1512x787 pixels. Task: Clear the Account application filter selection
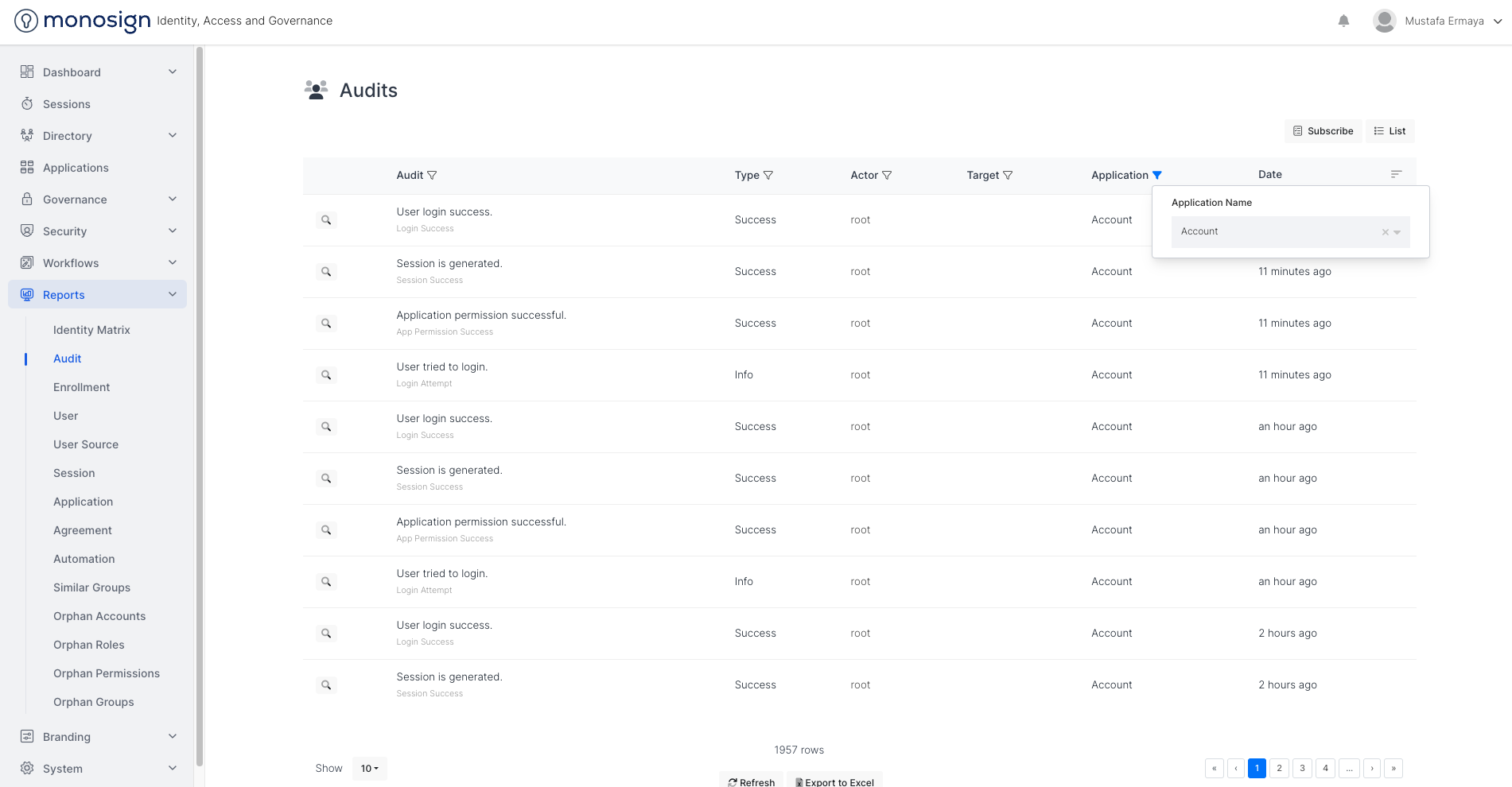point(1385,232)
